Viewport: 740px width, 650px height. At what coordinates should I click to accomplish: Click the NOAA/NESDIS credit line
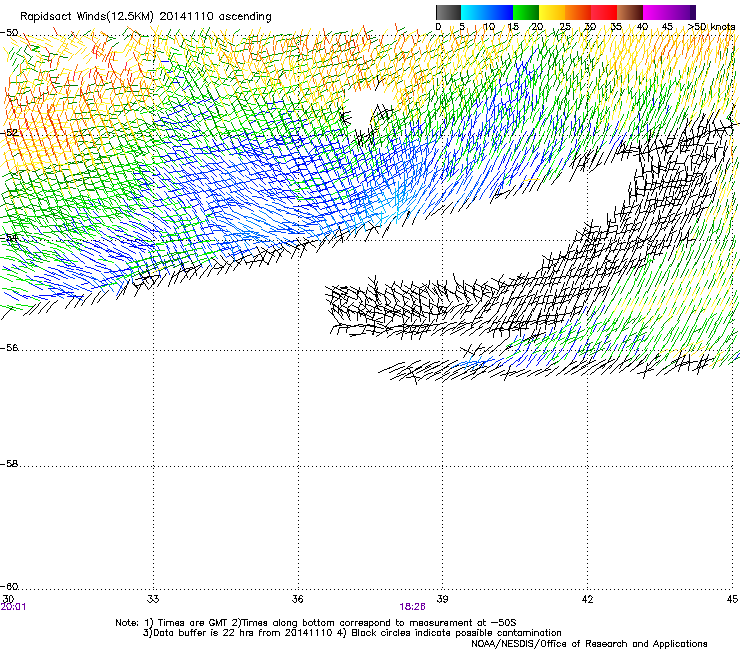pos(589,644)
